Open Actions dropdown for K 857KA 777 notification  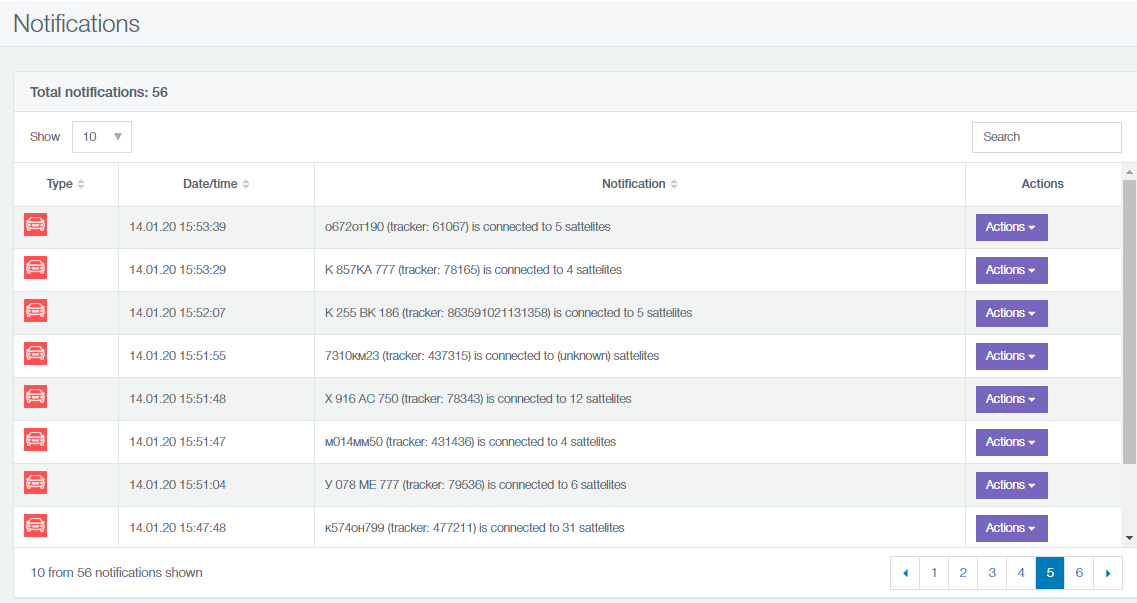[x=1012, y=270]
